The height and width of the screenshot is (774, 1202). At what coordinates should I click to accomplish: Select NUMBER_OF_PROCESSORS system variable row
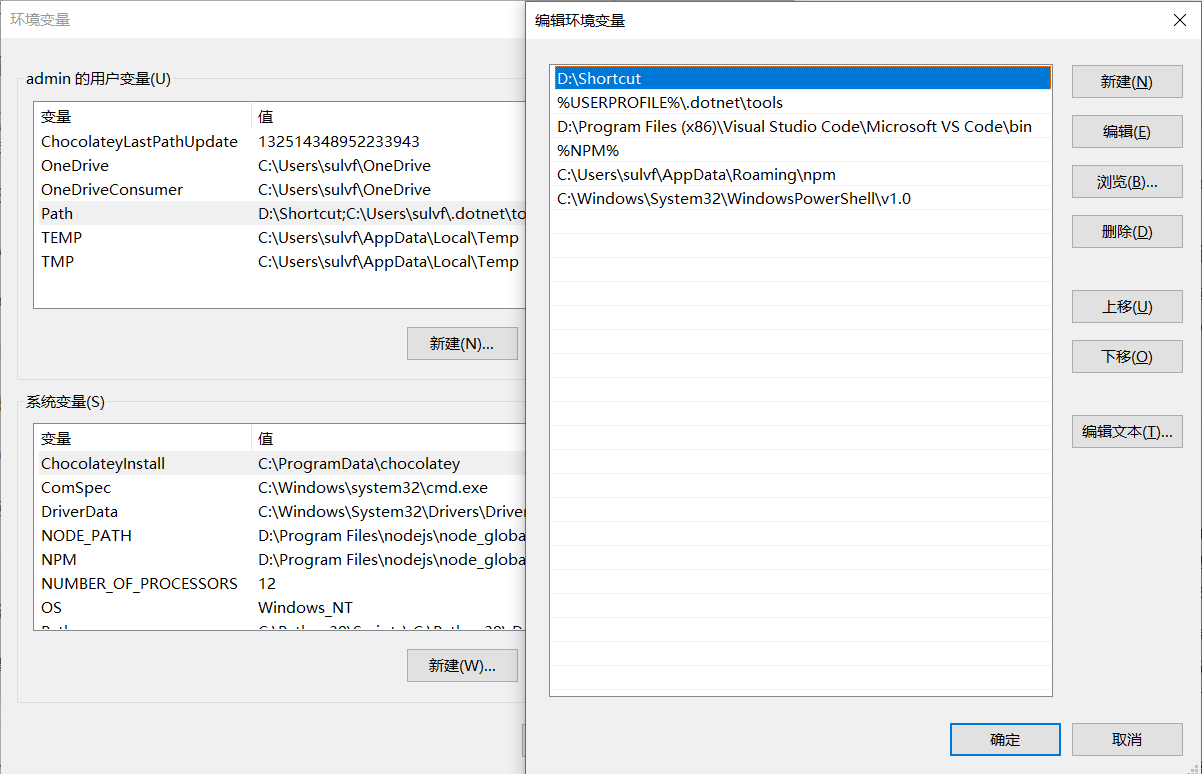click(x=280, y=584)
